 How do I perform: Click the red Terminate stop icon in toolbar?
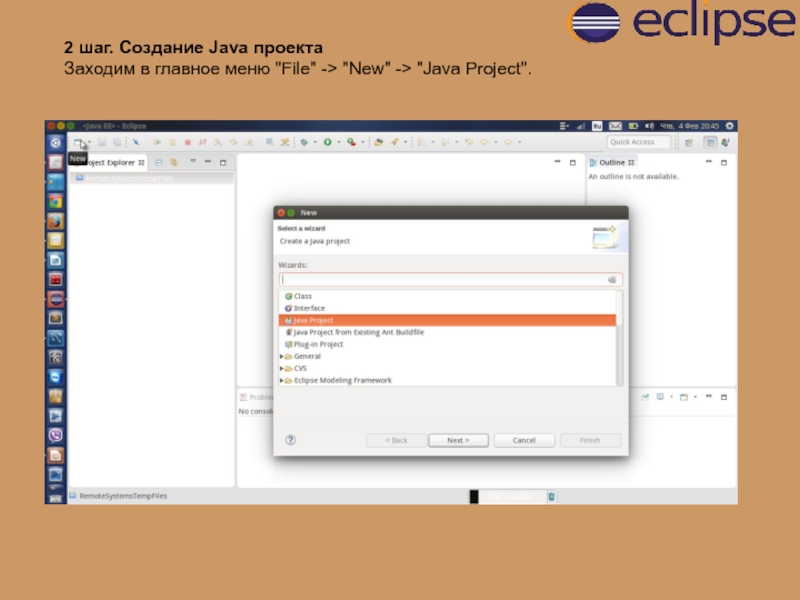tap(188, 142)
